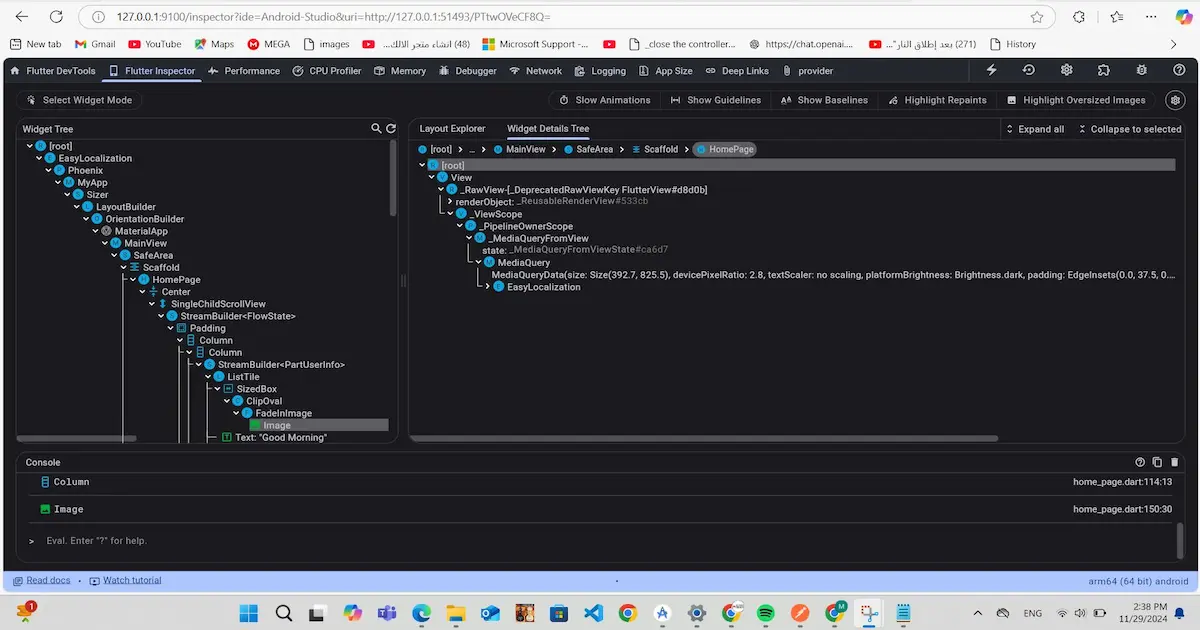This screenshot has height=630, width=1200.
Task: Click the hot restart icon
Action: [1028, 70]
